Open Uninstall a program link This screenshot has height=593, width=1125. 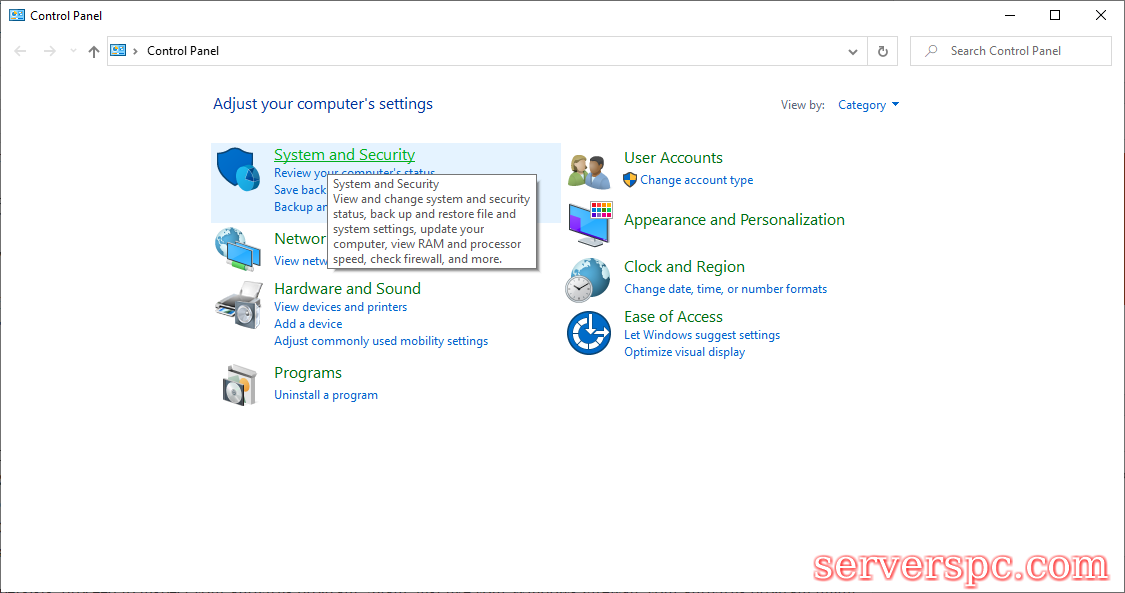click(326, 395)
